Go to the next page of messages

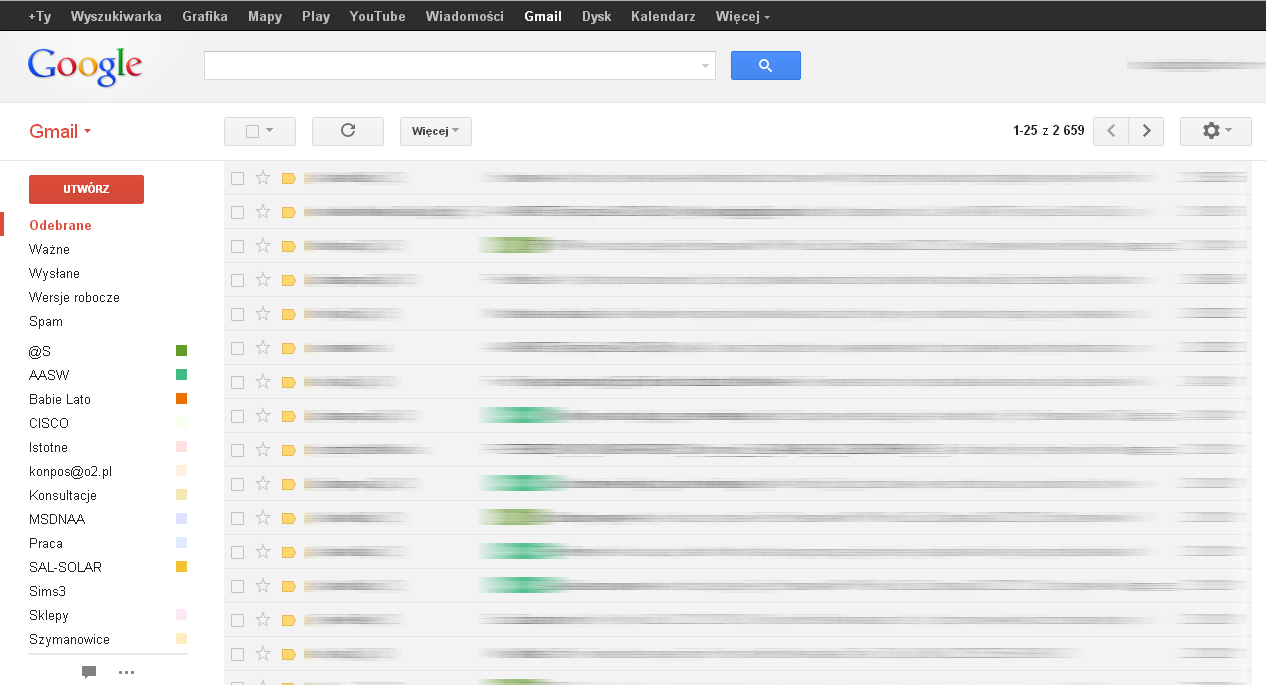point(1146,131)
